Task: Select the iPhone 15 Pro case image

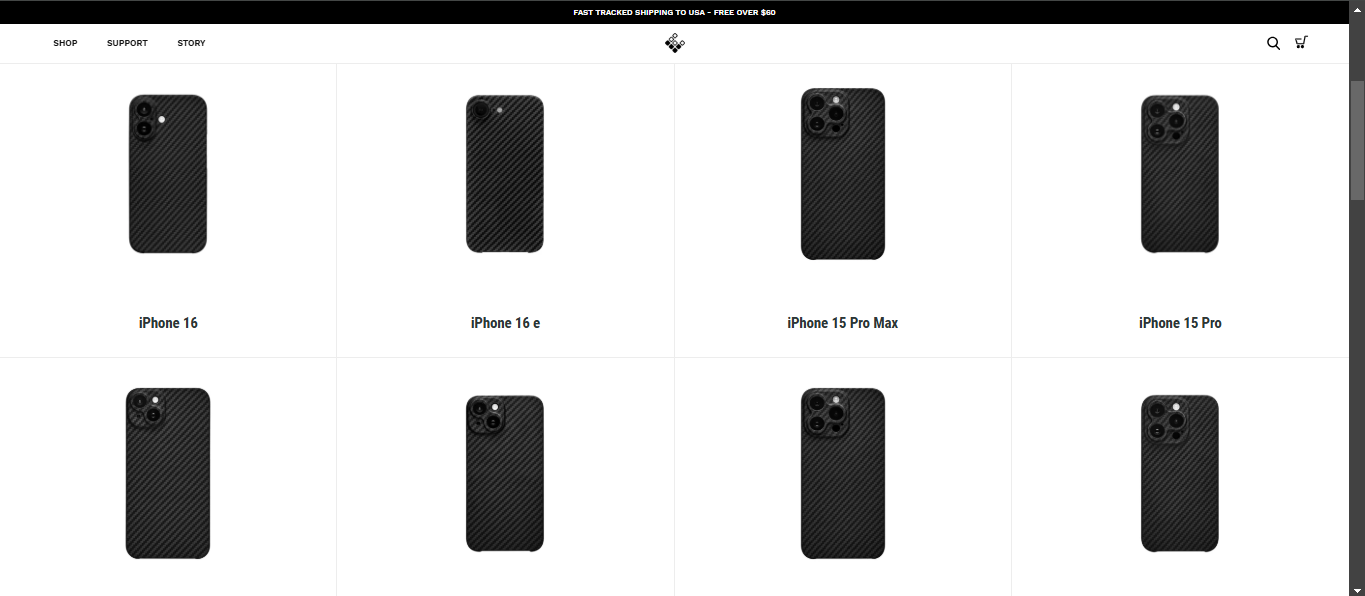Action: 1180,174
